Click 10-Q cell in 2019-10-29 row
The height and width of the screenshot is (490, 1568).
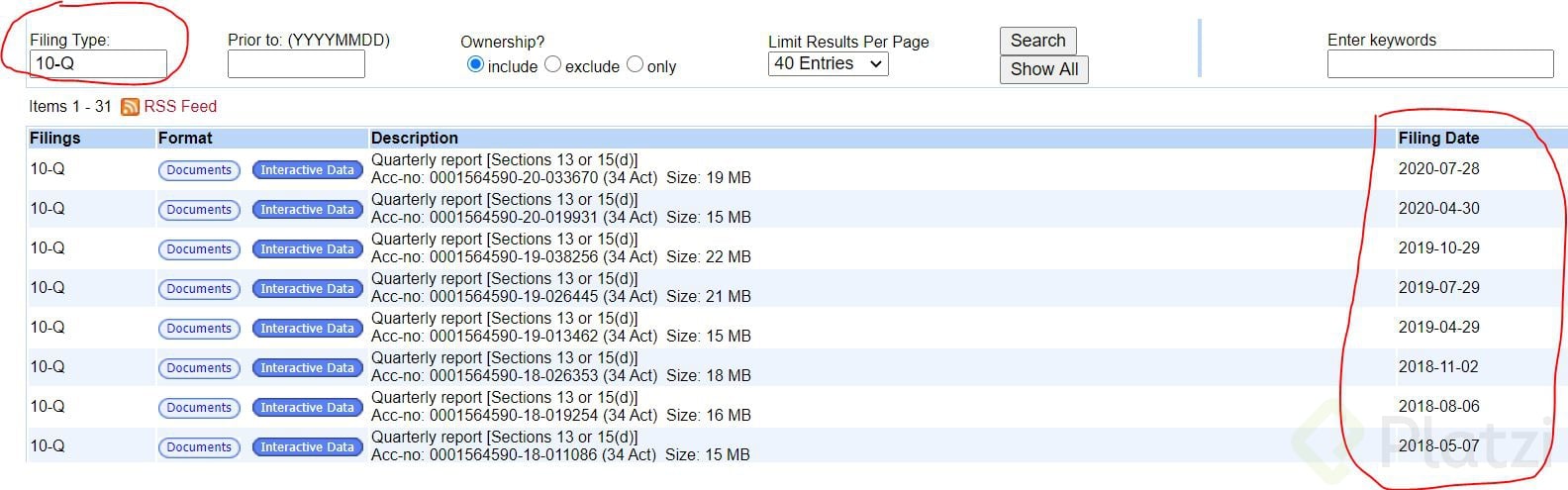coord(47,248)
